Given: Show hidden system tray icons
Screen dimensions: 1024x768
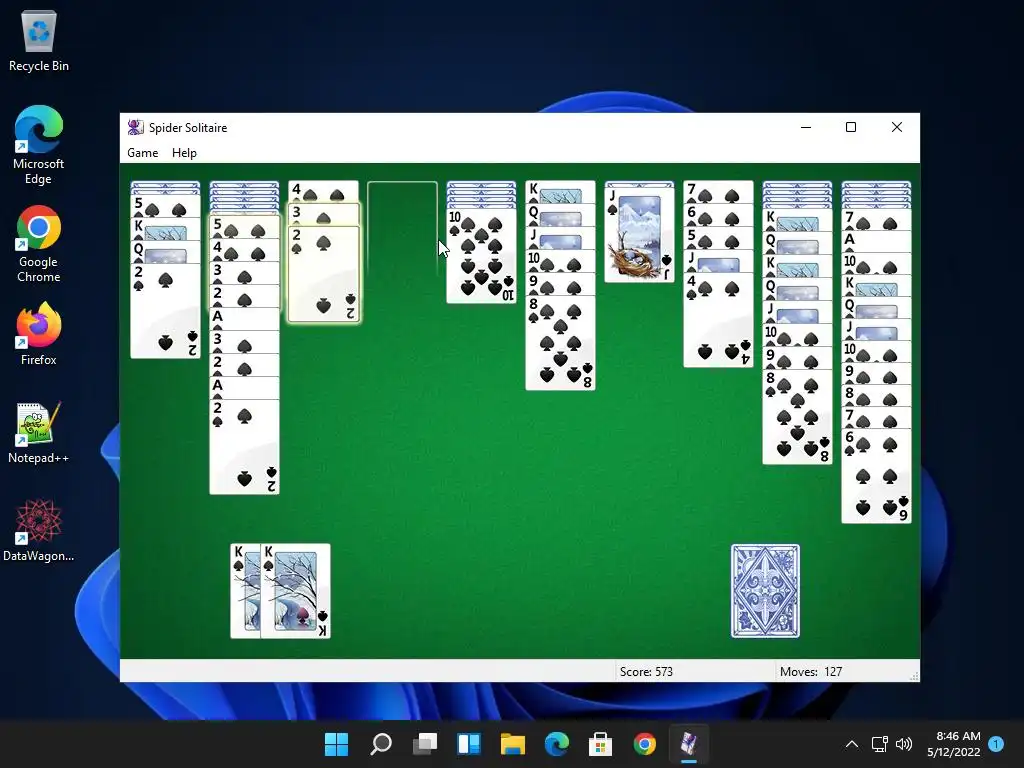Looking at the screenshot, I should point(852,744).
